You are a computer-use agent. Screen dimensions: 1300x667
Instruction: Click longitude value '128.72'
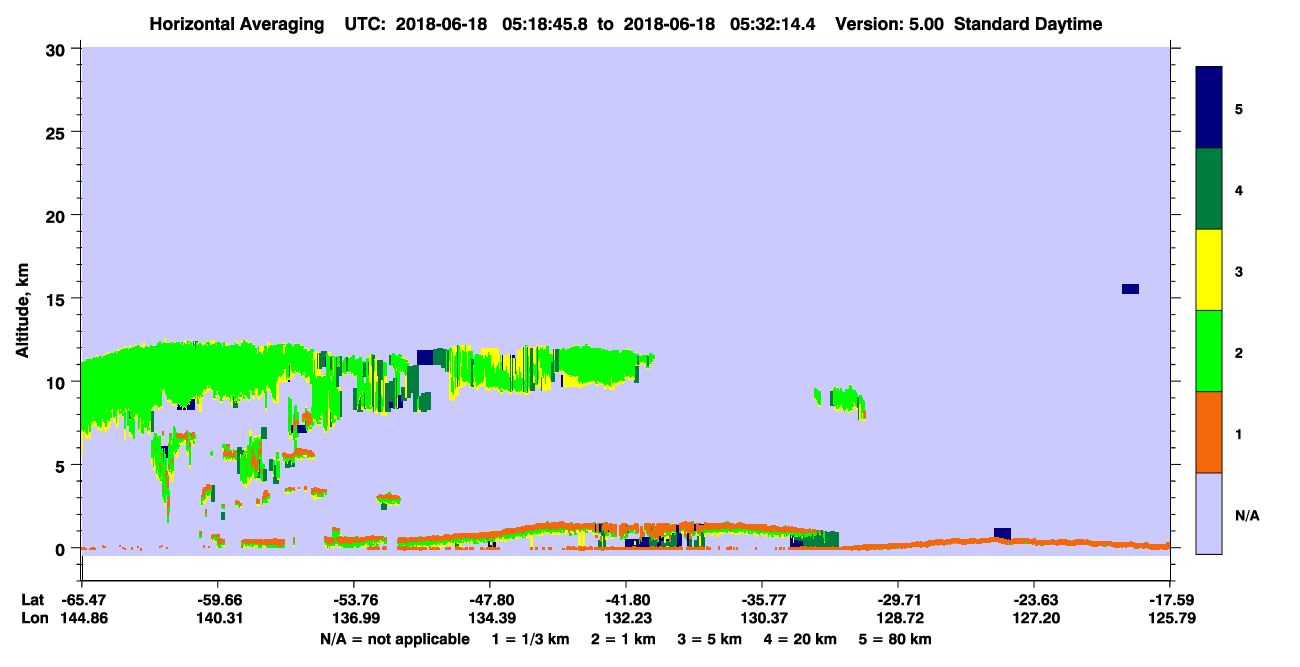898,618
